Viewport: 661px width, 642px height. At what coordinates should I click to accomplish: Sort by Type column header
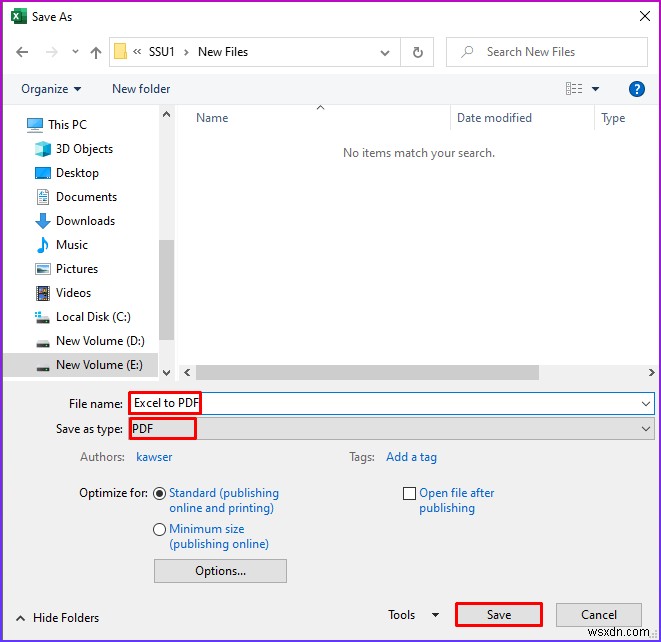pos(613,118)
